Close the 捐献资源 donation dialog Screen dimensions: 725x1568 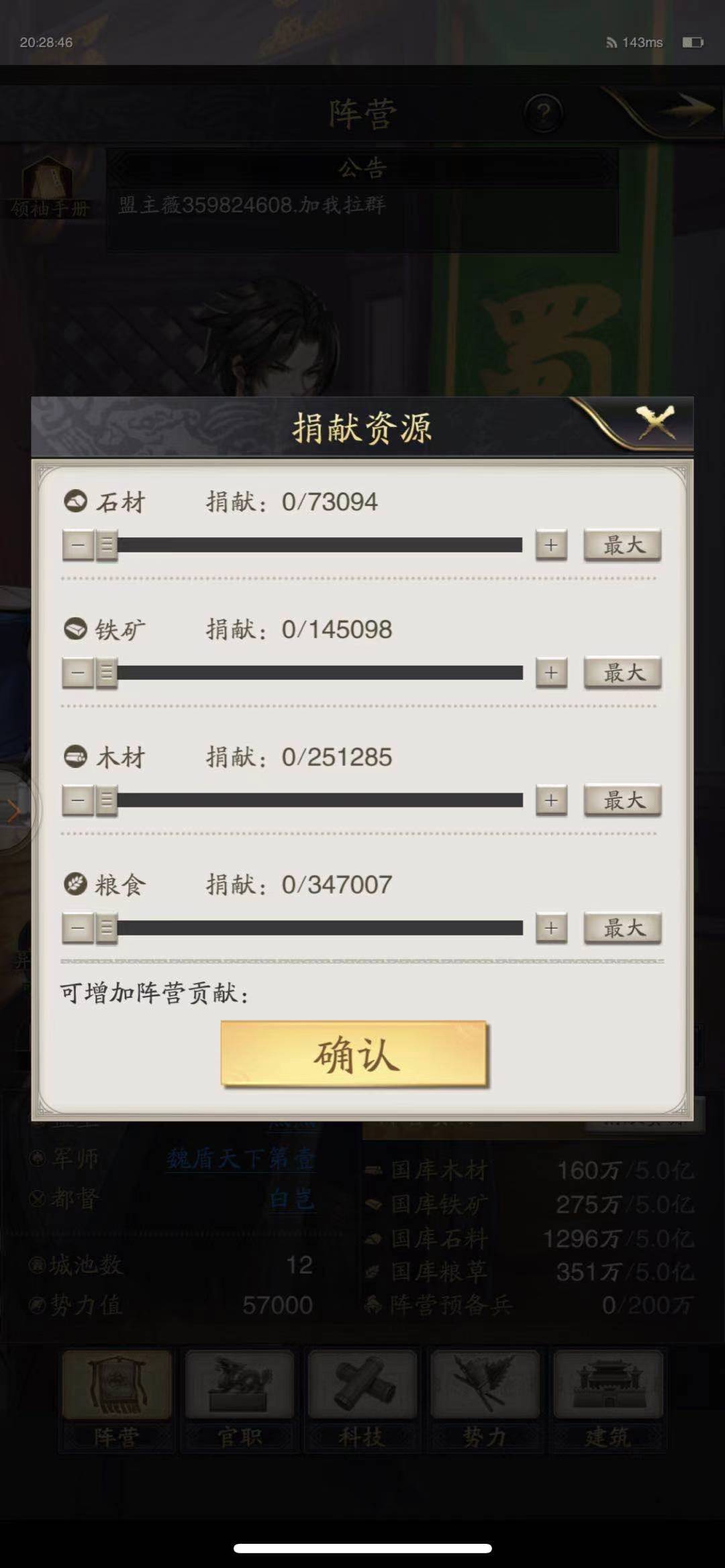click(655, 423)
